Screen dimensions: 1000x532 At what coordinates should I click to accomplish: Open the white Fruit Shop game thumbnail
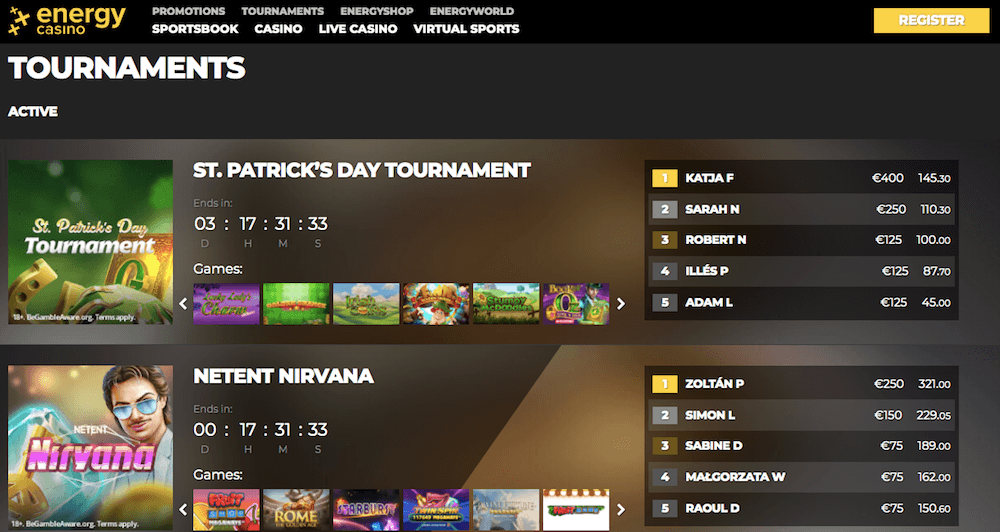coord(576,510)
